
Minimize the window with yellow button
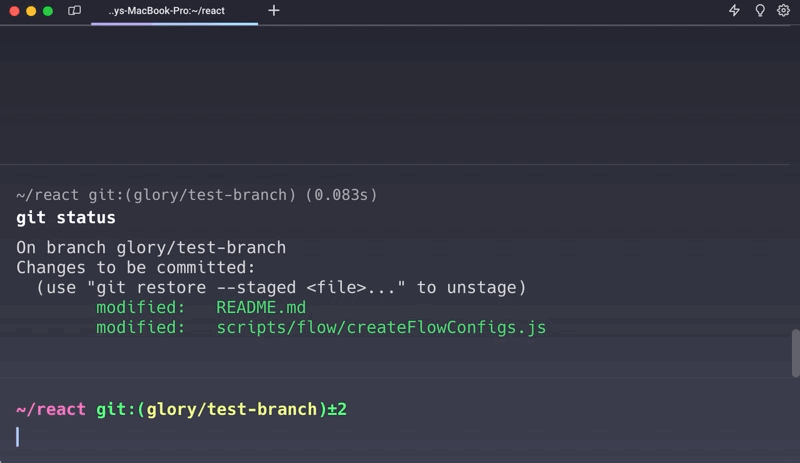(x=31, y=11)
